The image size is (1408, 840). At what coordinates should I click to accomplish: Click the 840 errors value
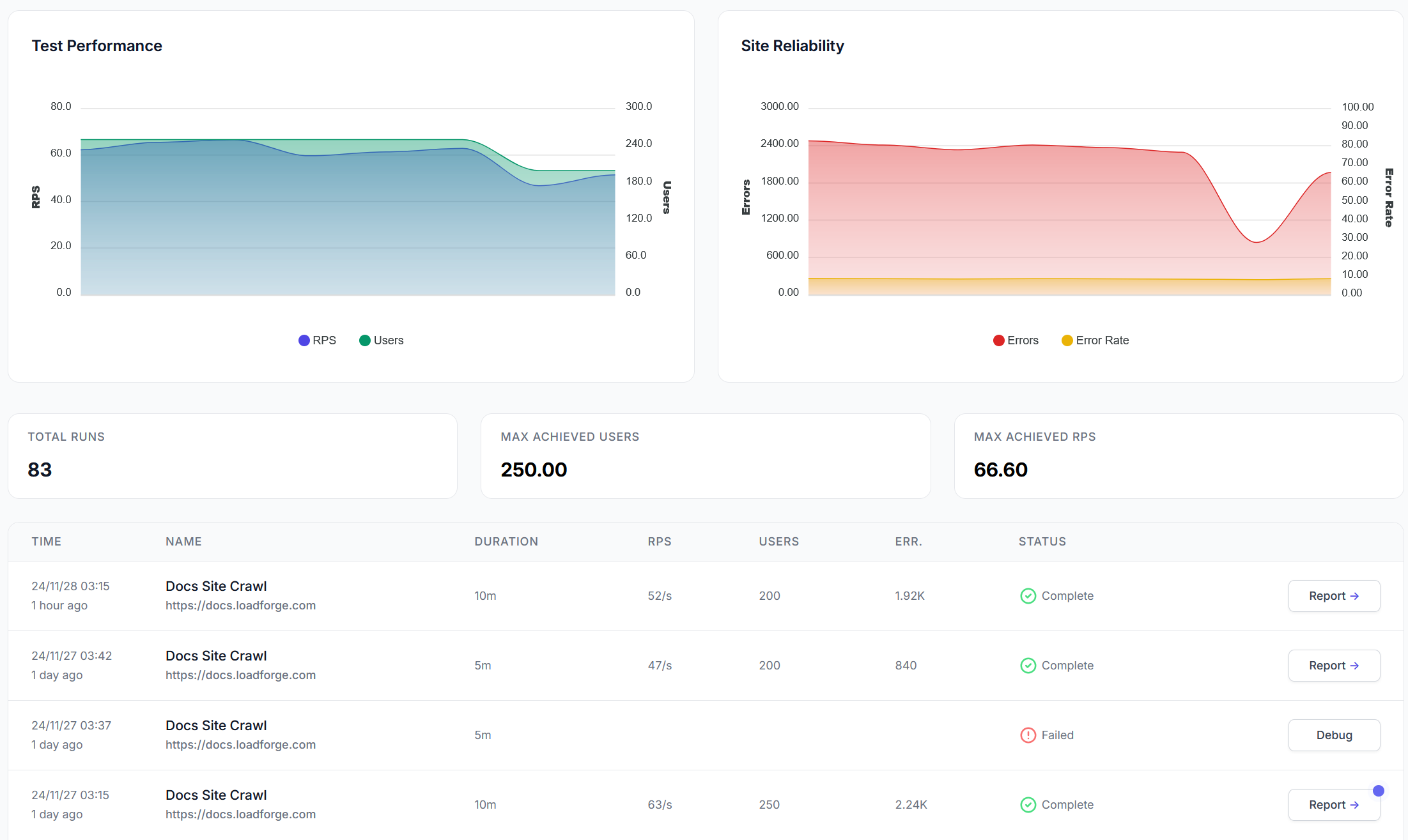click(906, 666)
